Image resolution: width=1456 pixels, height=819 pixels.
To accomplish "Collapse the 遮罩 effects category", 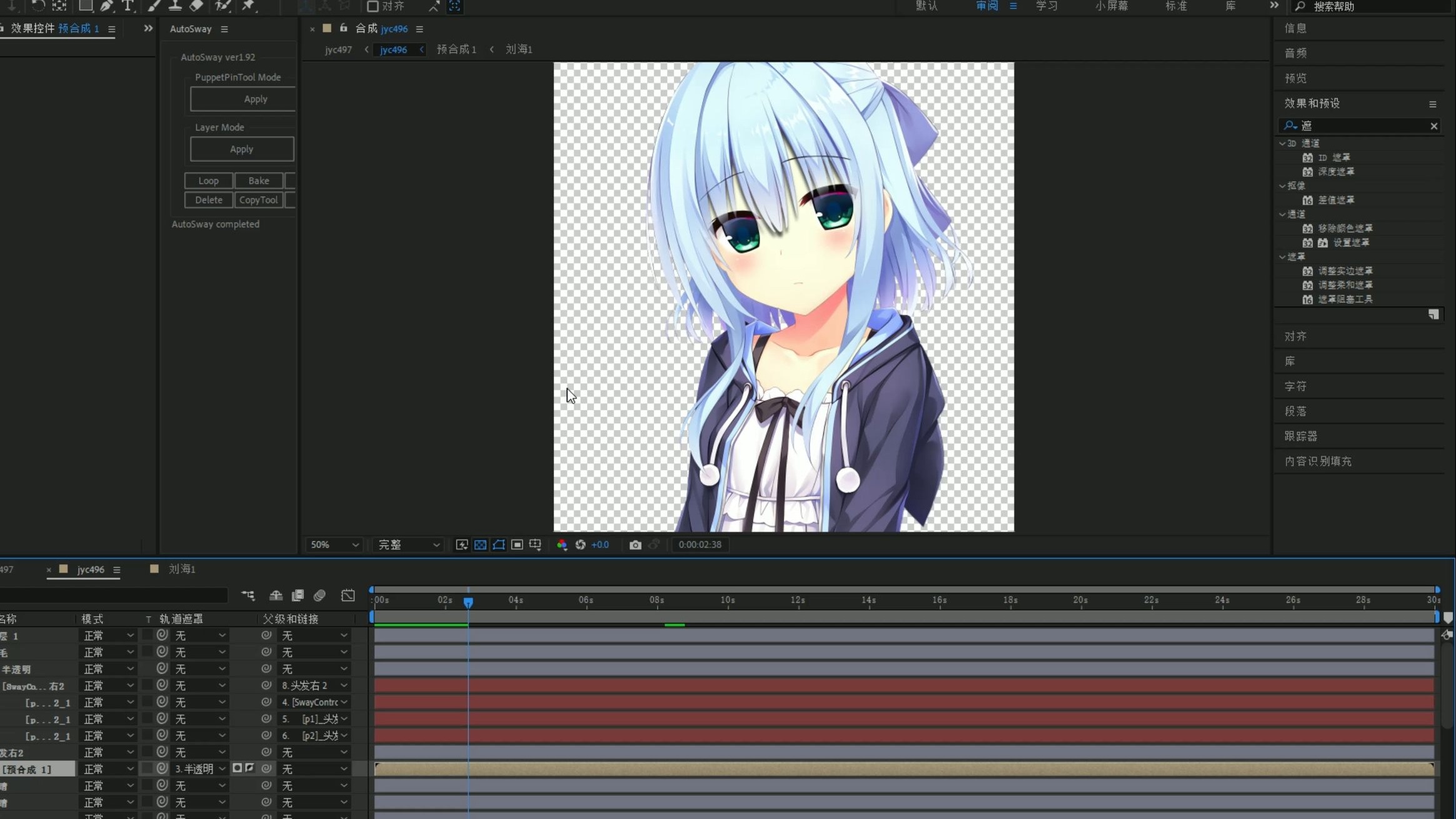I will [x=1282, y=256].
